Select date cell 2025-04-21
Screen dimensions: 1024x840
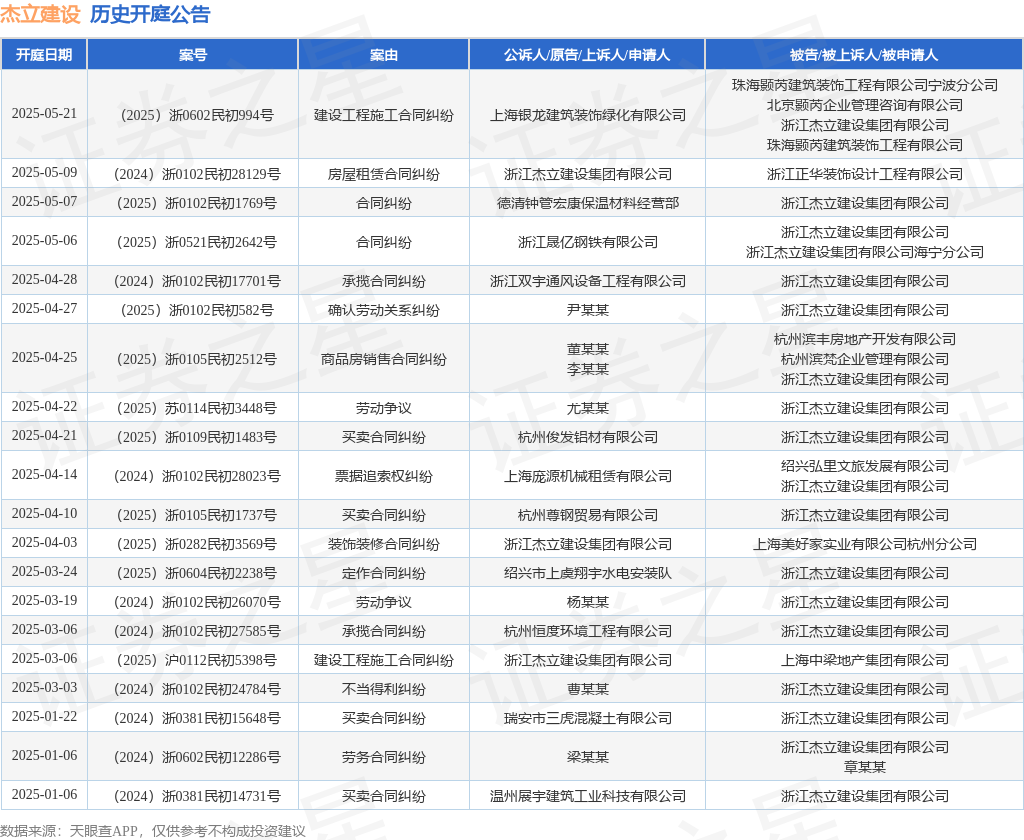44,436
